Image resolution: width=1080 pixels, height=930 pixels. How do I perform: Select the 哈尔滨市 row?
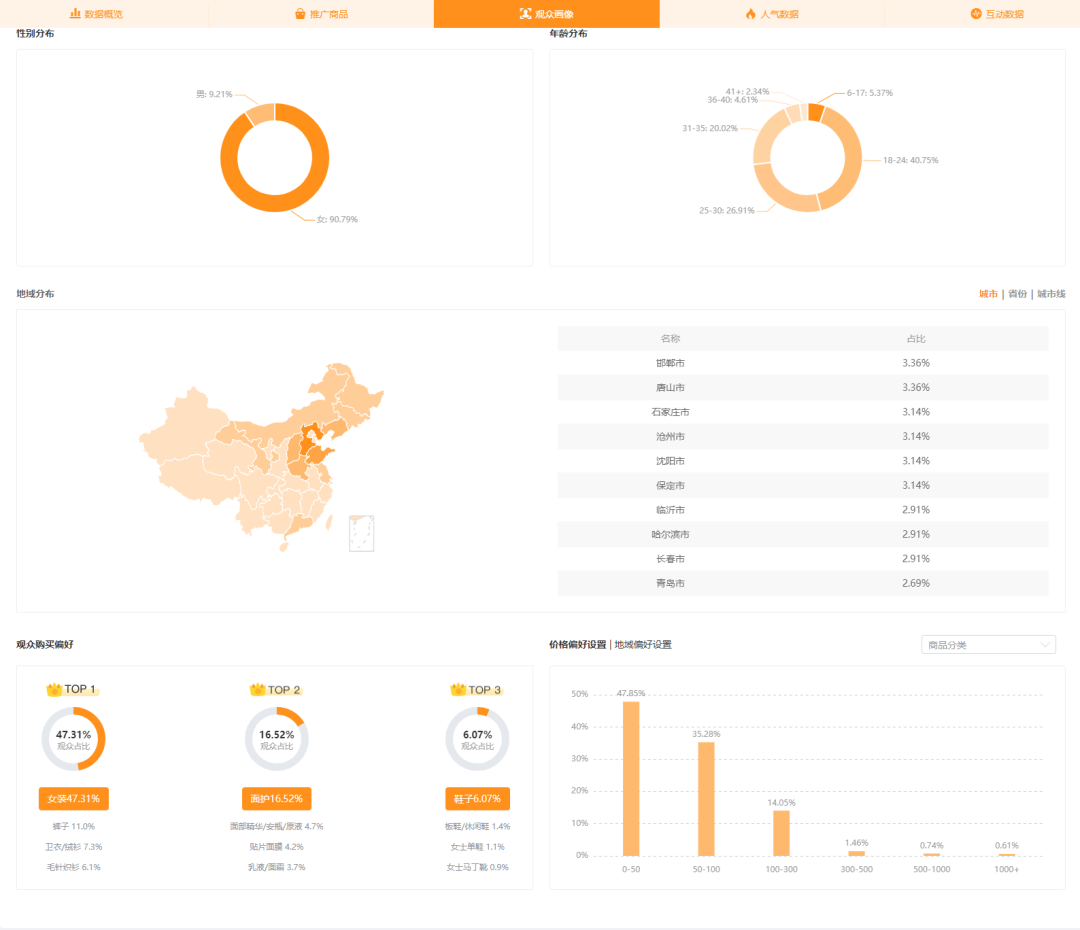click(x=803, y=535)
